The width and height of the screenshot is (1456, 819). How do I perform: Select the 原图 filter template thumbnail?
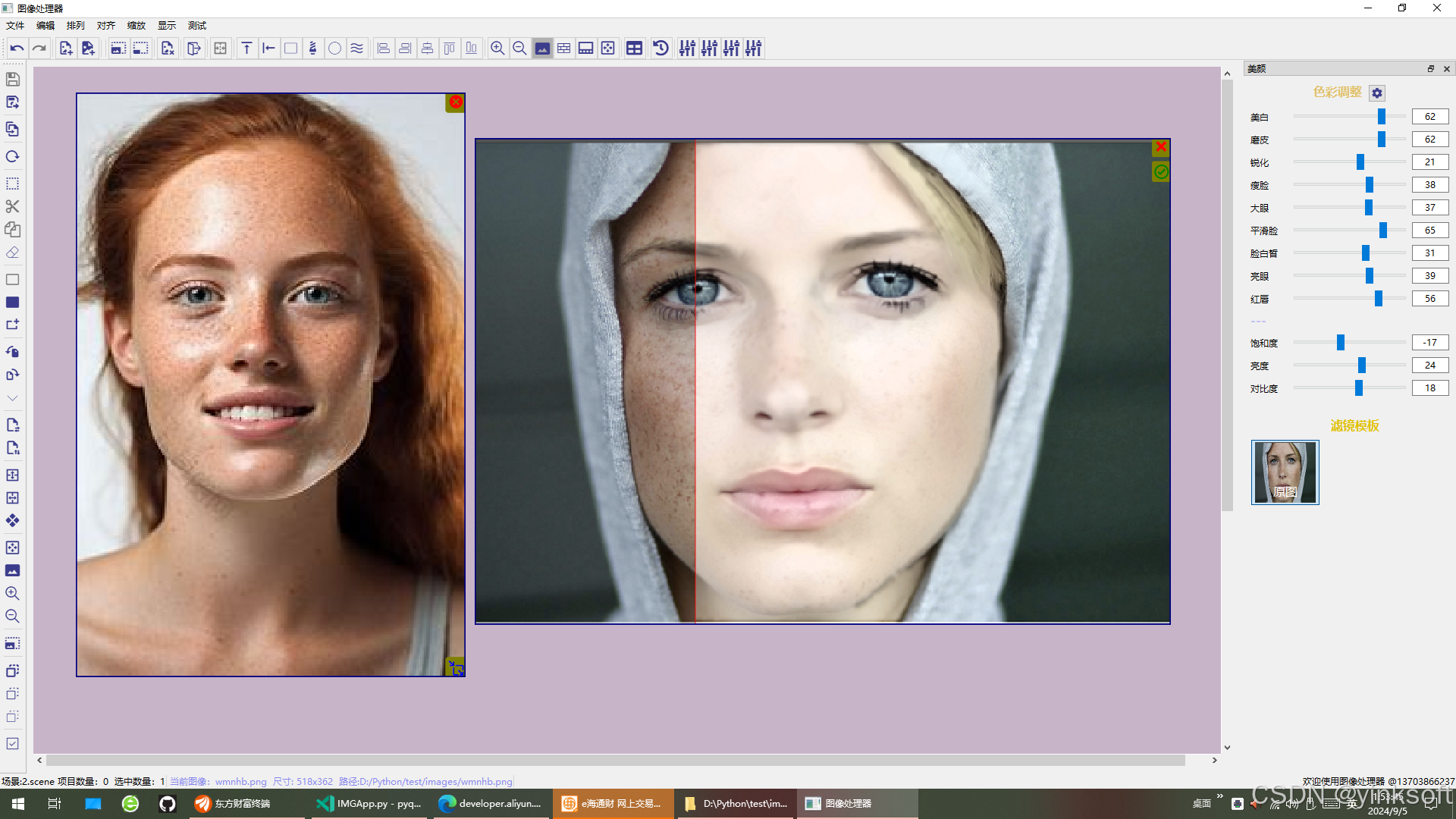1285,472
